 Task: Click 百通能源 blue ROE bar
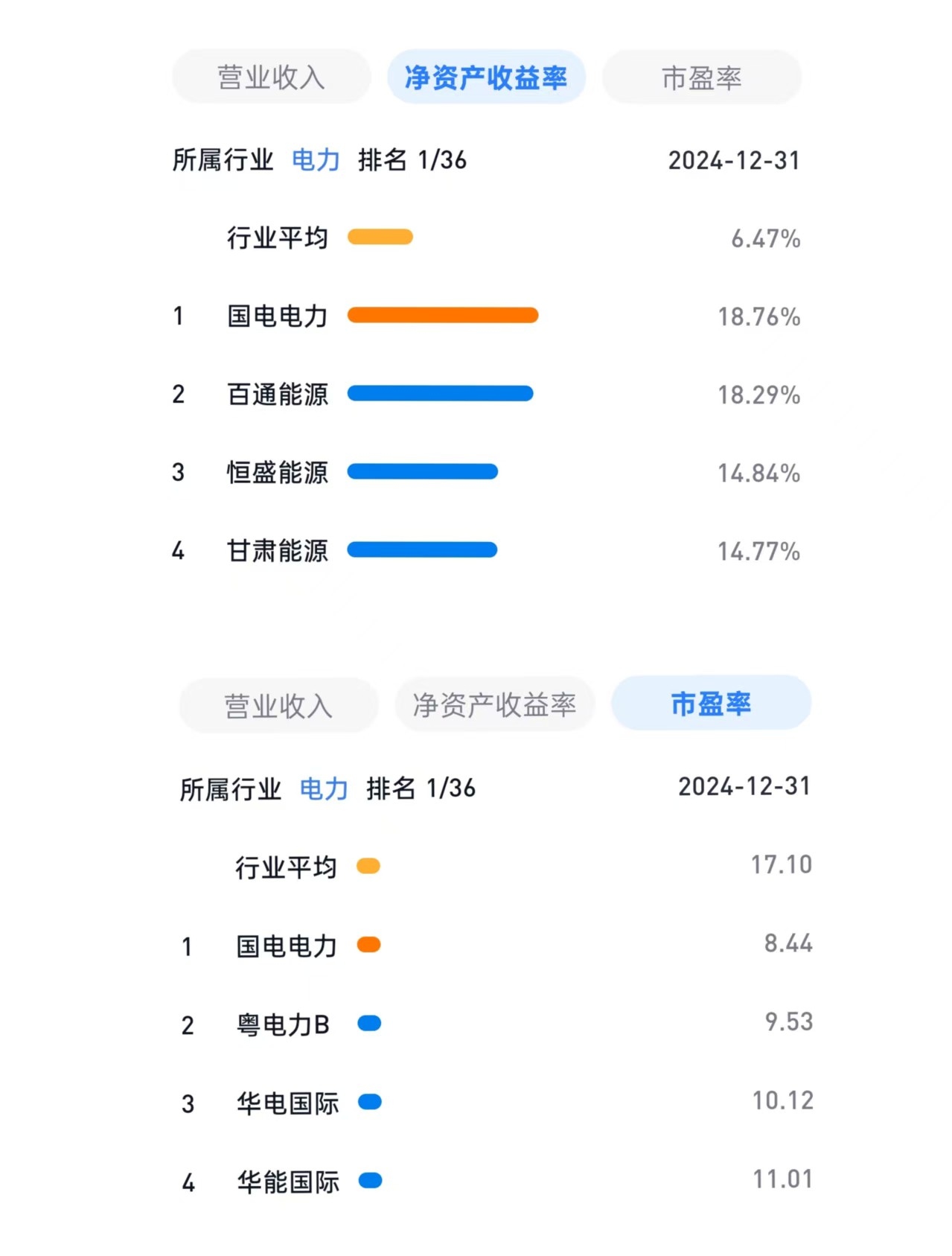pyautogui.click(x=441, y=393)
